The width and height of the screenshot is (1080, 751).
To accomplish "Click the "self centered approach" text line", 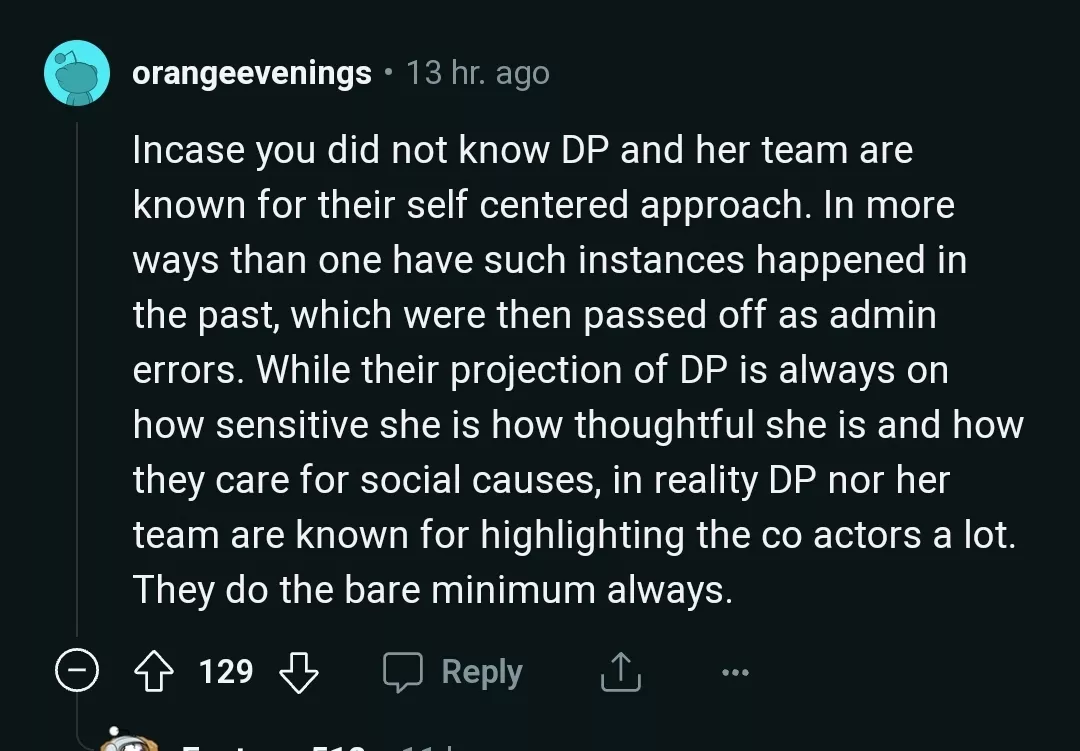I will click(x=543, y=205).
